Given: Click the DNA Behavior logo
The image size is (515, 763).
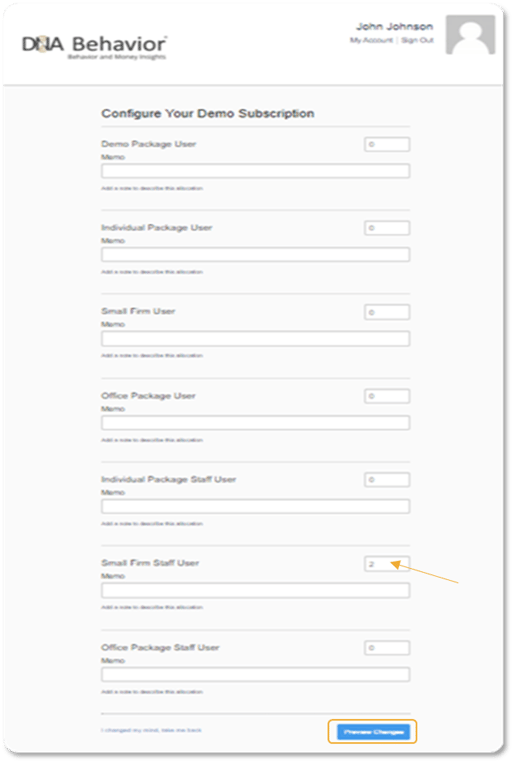Looking at the screenshot, I should coord(94,47).
